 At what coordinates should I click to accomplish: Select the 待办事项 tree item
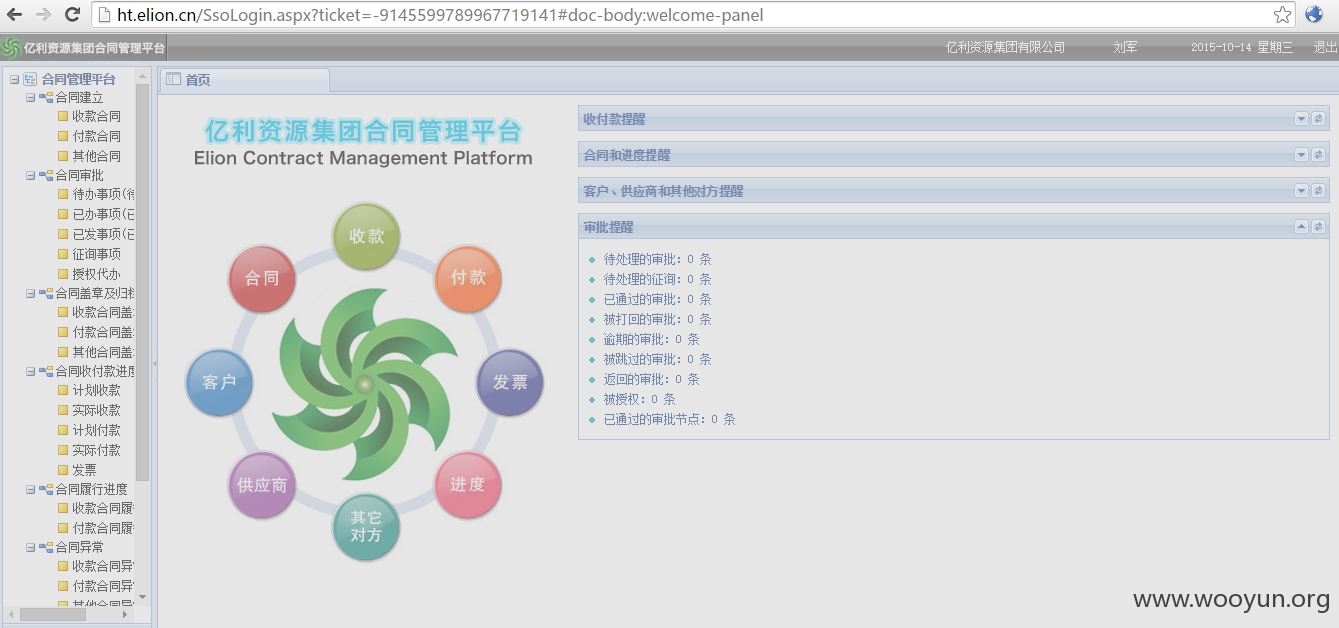pos(103,194)
